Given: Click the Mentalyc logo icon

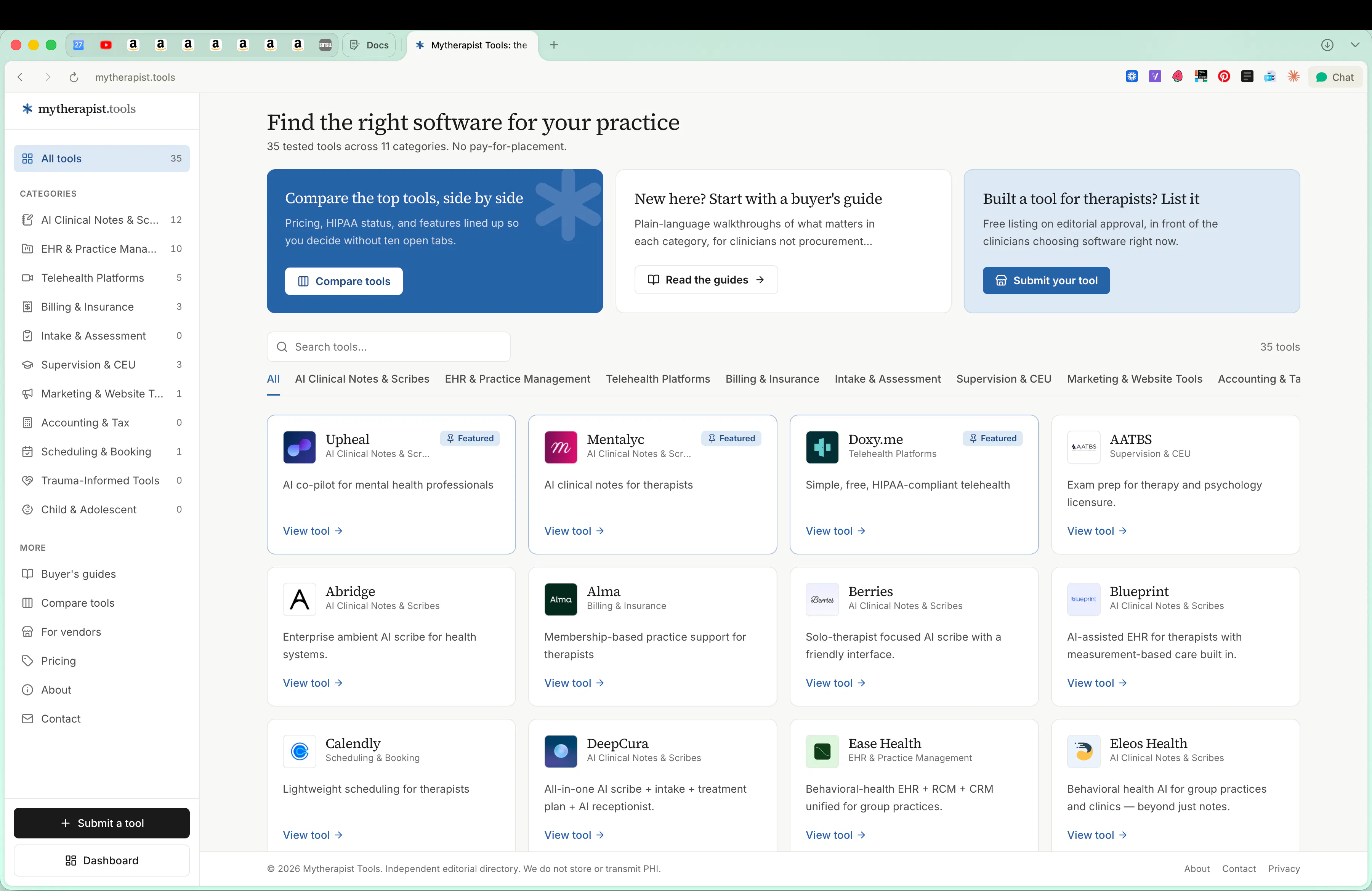Looking at the screenshot, I should coord(560,447).
